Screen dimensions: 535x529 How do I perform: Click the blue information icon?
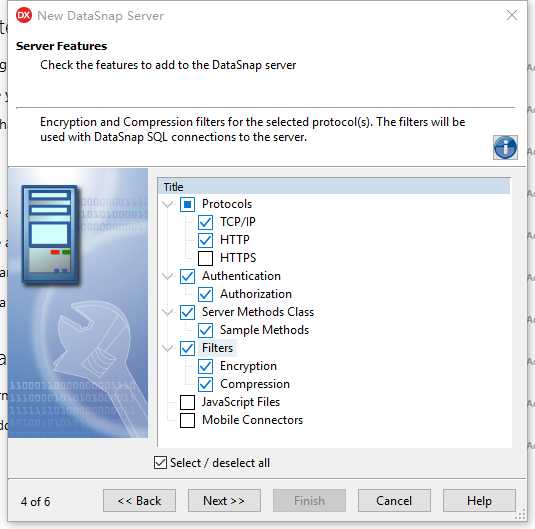click(x=505, y=147)
